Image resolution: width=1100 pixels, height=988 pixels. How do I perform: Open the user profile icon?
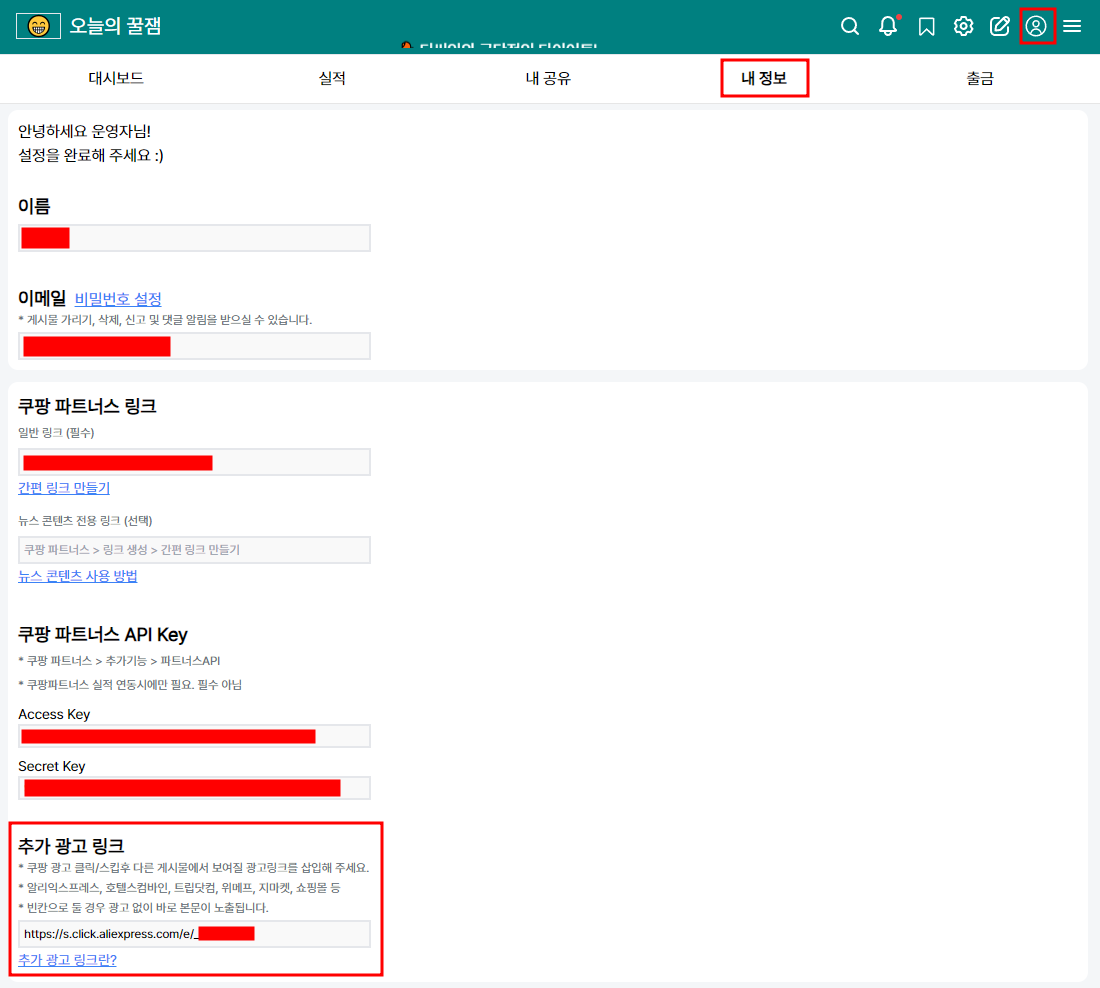pos(1036,27)
